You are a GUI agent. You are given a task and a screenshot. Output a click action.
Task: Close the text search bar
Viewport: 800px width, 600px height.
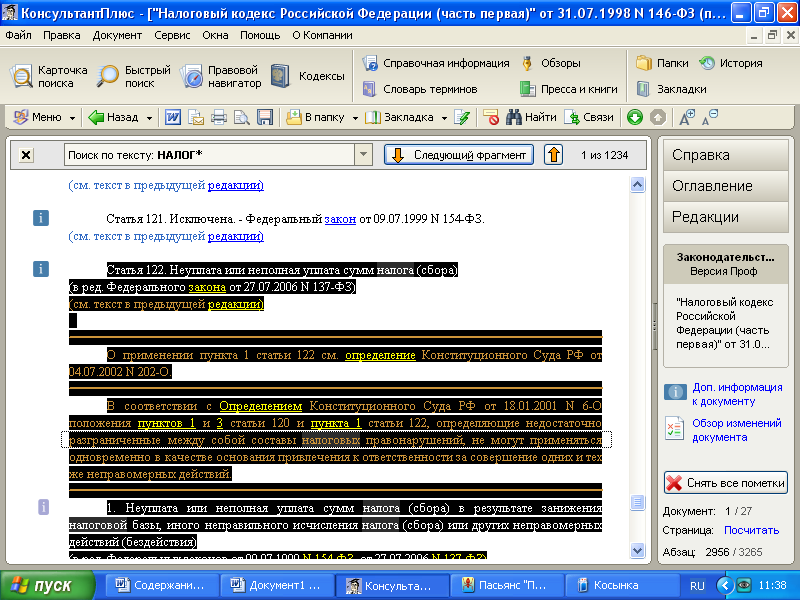tap(26, 155)
